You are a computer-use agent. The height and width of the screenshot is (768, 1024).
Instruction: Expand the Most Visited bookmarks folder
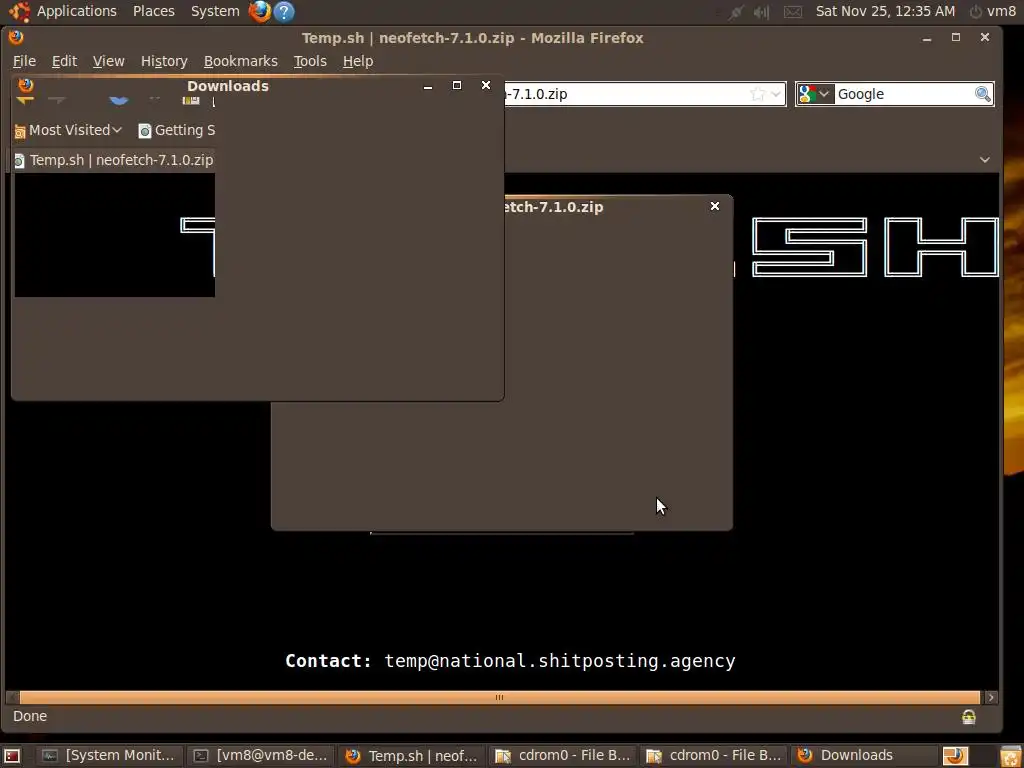[x=68, y=130]
